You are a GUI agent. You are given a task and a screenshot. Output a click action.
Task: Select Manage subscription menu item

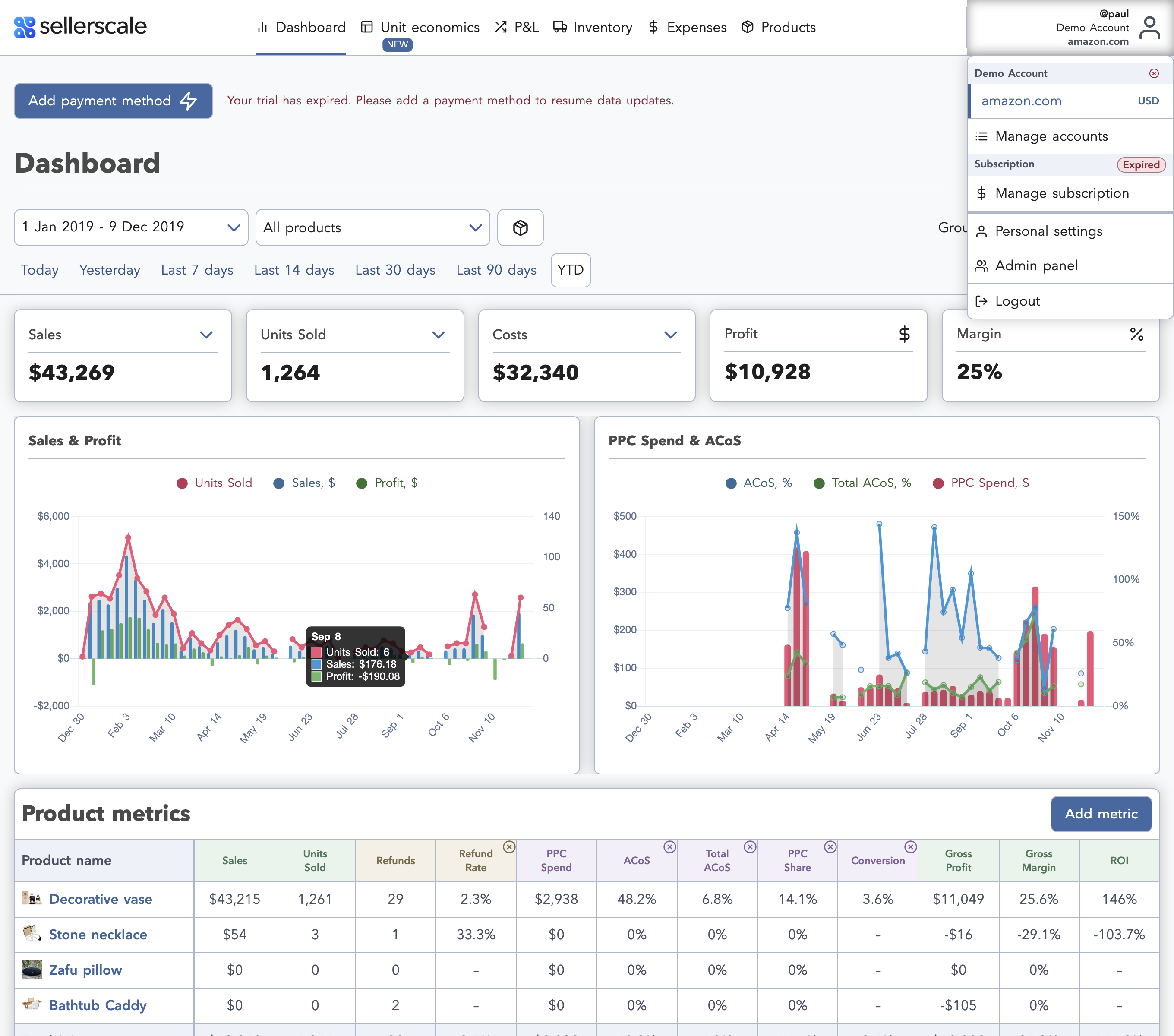(1061, 193)
